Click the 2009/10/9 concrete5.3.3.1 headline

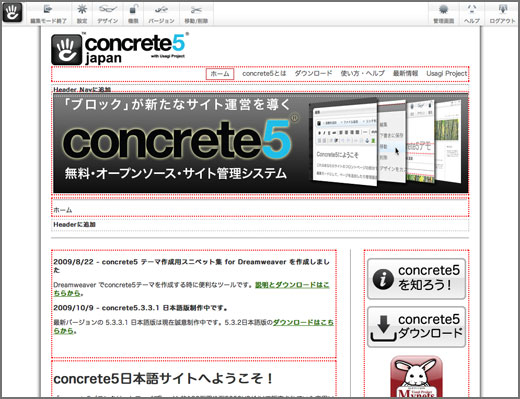[140, 308]
